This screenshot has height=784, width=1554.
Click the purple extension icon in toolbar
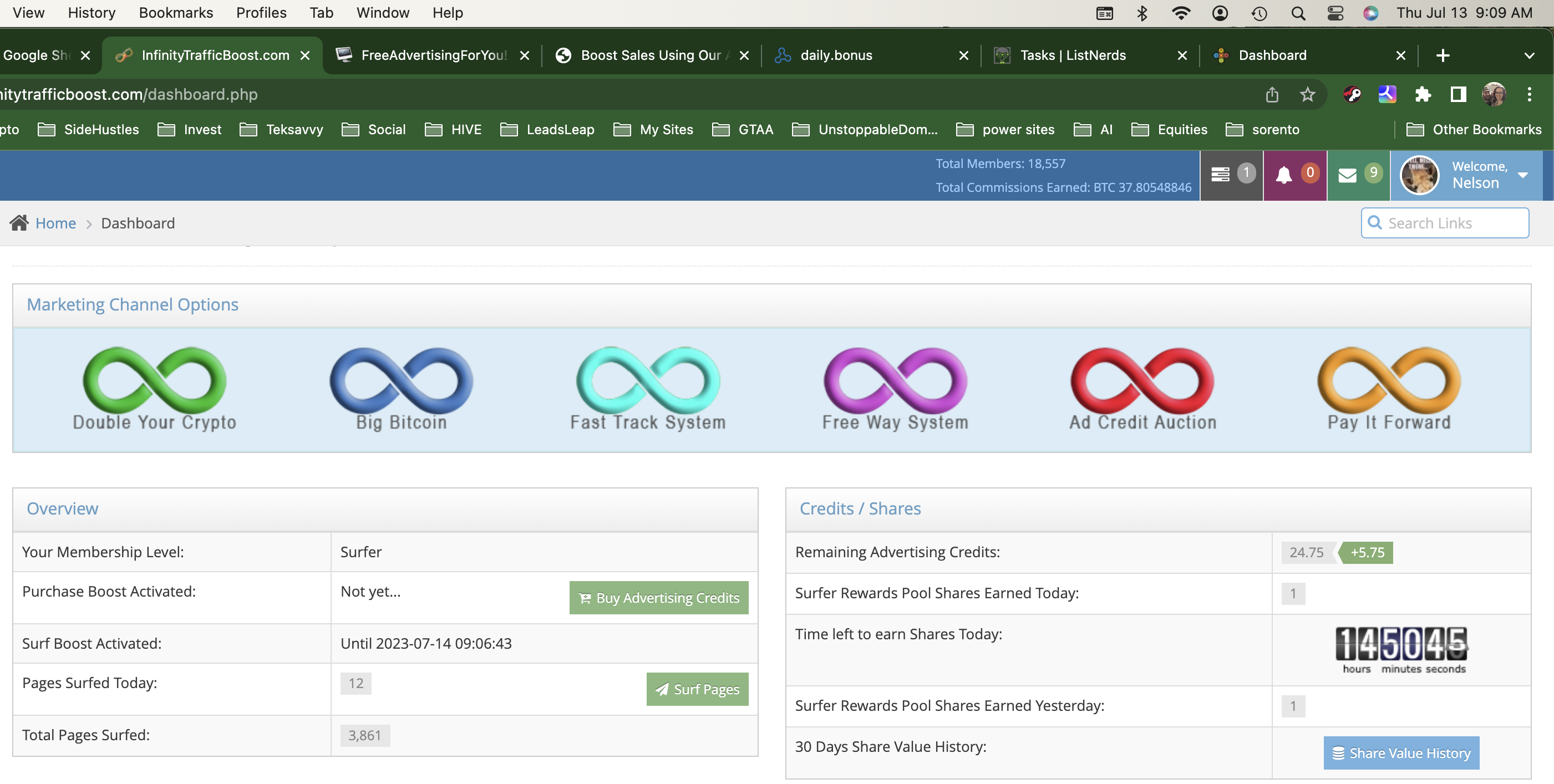click(x=1387, y=94)
